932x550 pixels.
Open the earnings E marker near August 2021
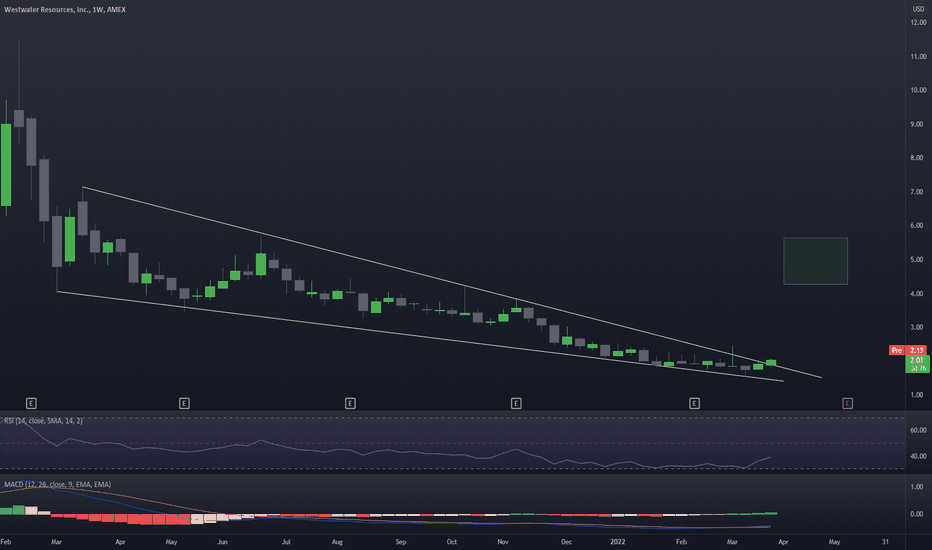coord(350,404)
